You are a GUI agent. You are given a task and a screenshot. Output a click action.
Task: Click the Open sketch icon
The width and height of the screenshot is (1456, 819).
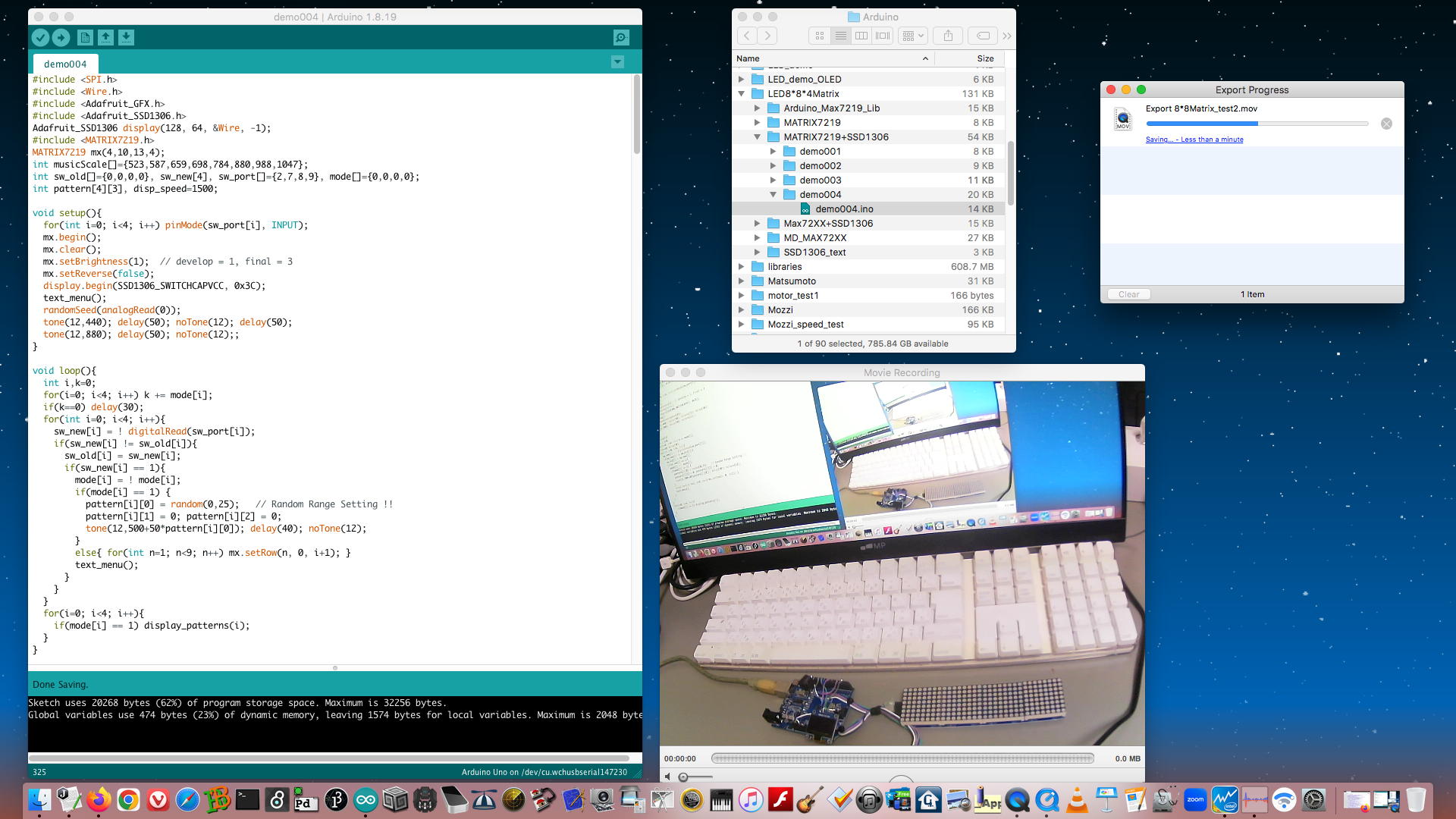pos(105,37)
